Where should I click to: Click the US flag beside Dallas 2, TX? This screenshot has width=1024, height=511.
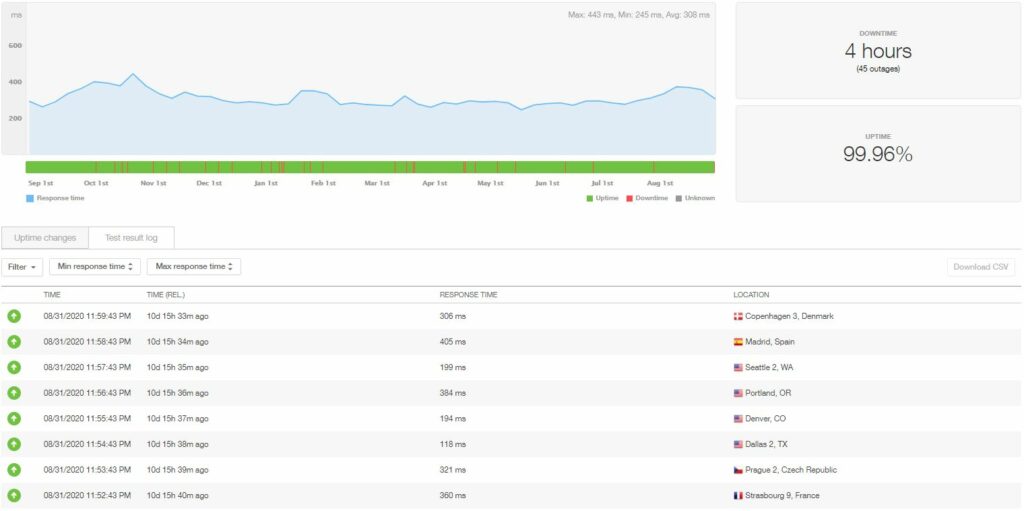[738, 444]
